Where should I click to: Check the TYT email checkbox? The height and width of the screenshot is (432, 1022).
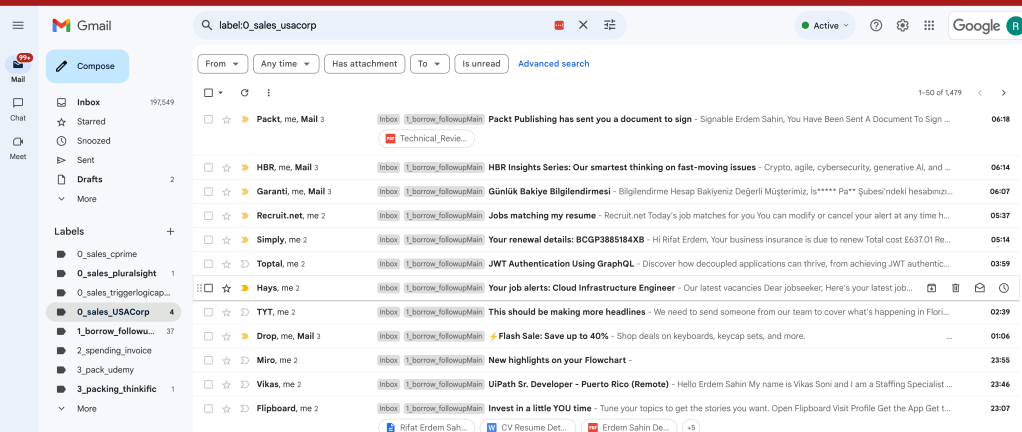coord(209,312)
